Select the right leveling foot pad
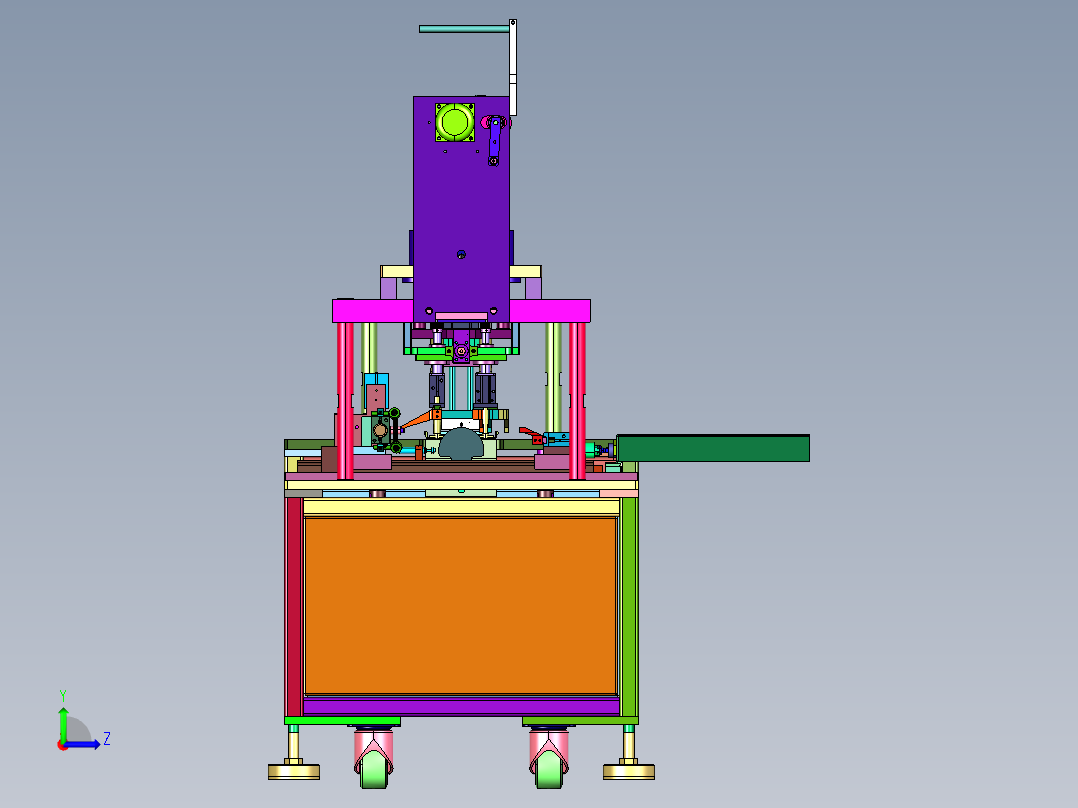The image size is (1078, 808). [x=628, y=771]
